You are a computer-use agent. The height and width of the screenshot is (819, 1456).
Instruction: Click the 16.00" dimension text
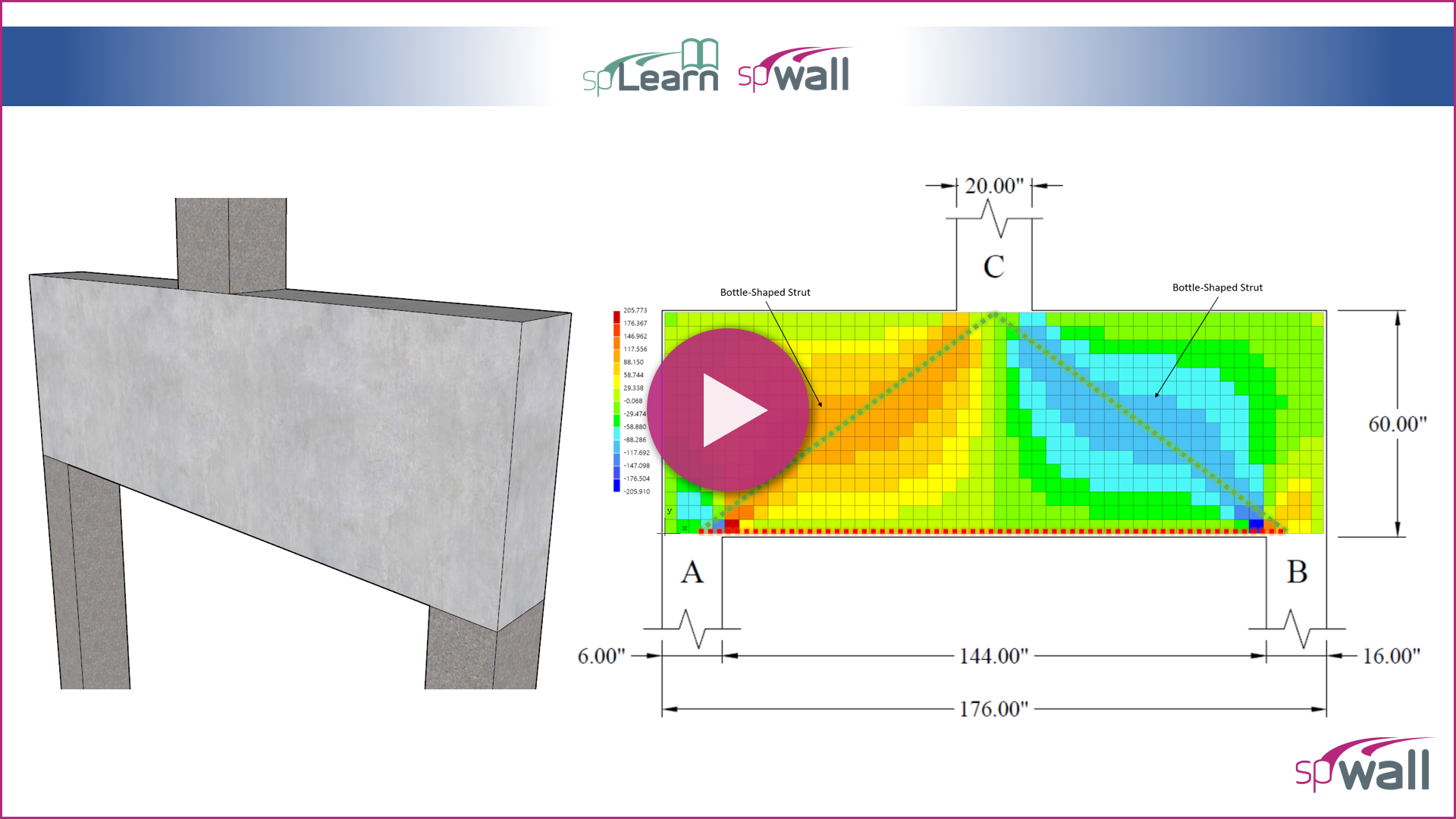tap(1391, 656)
